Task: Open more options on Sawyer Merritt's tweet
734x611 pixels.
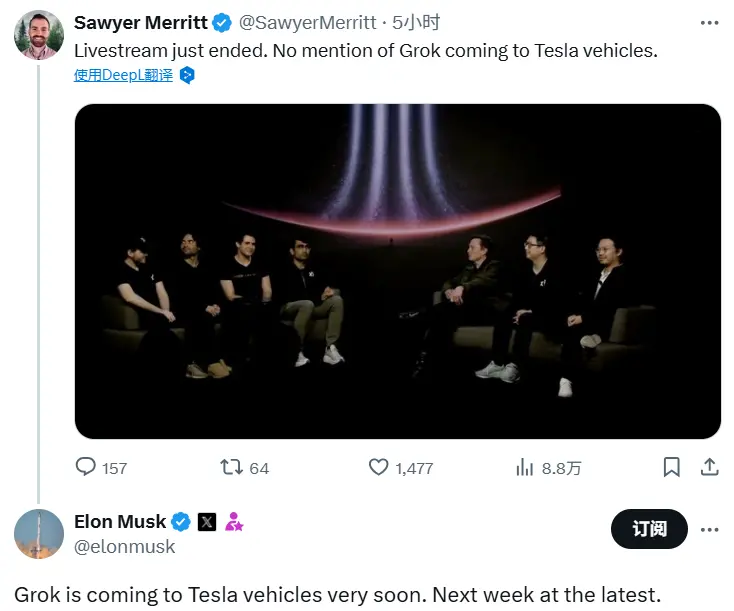Action: (x=709, y=22)
